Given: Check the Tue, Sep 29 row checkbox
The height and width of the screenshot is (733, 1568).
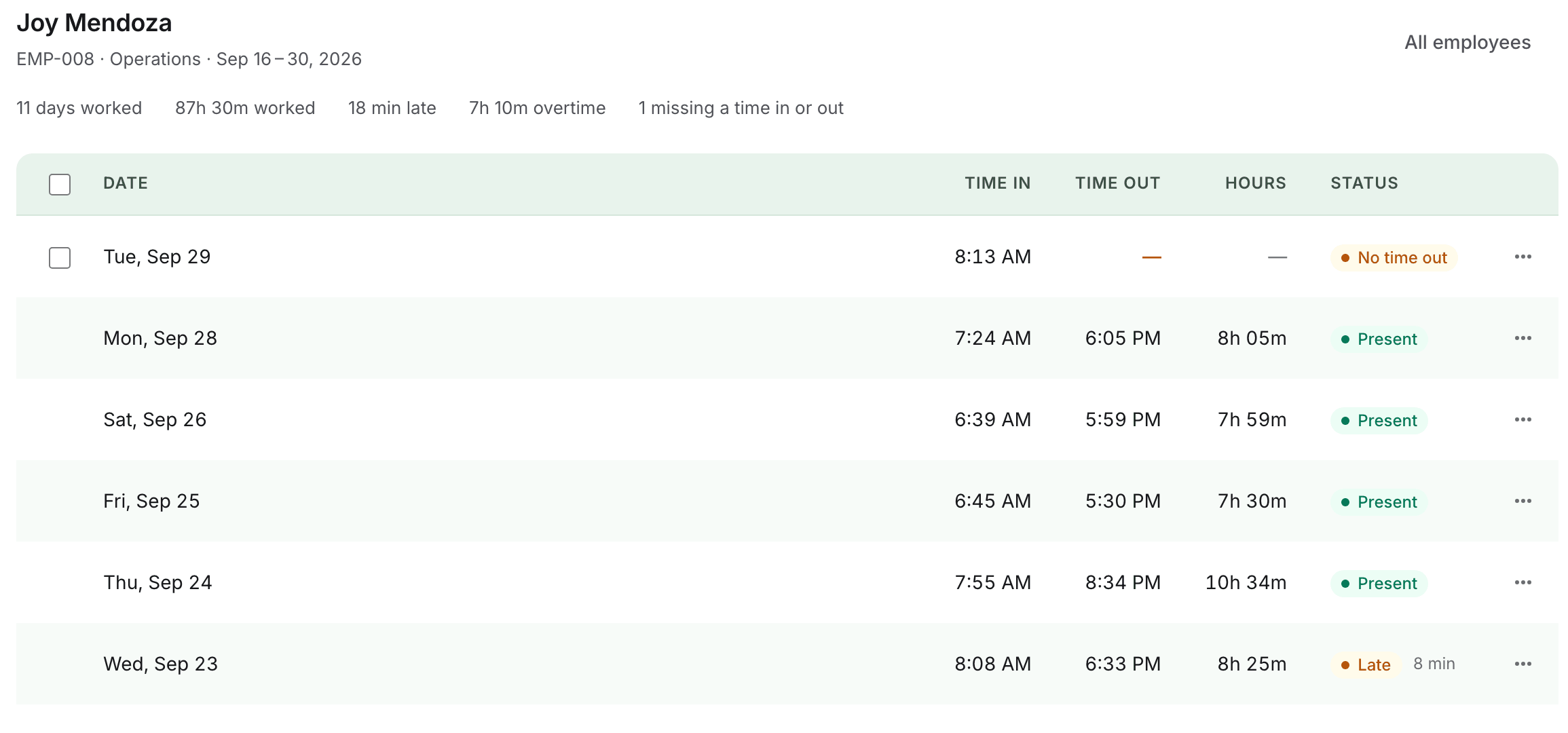Looking at the screenshot, I should (x=60, y=258).
